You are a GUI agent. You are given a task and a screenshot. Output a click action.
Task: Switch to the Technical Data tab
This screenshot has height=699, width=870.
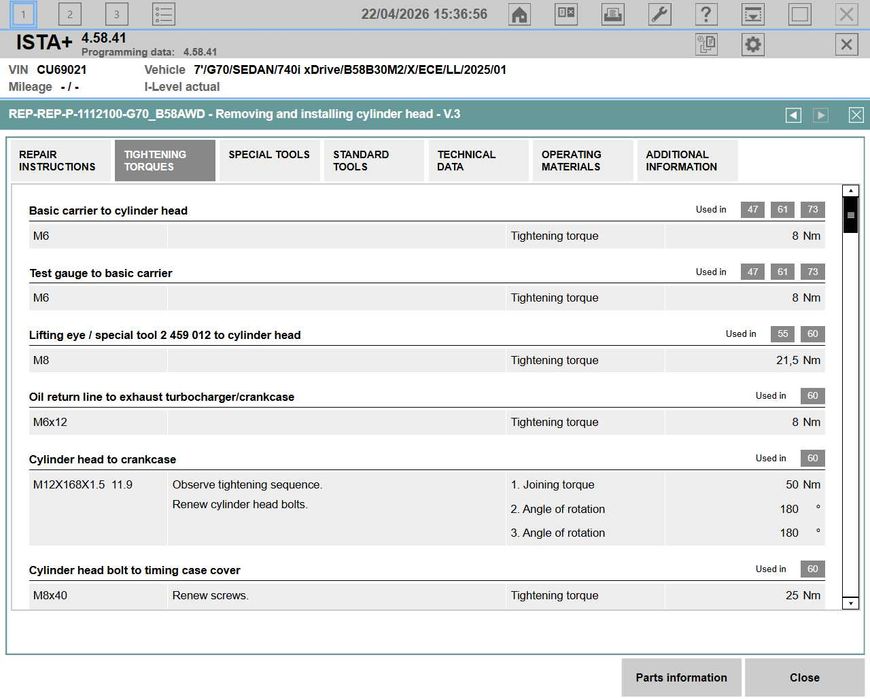(478, 160)
